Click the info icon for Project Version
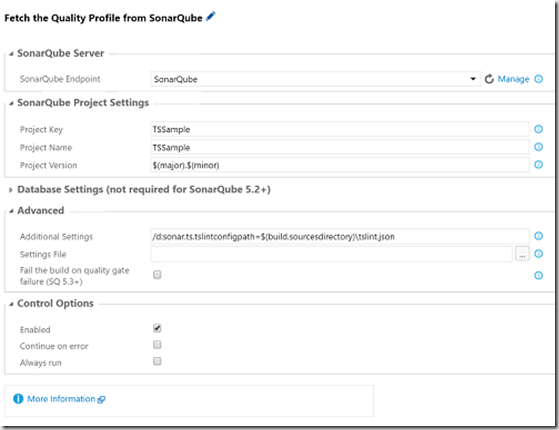The width and height of the screenshot is (559, 430). pyautogui.click(x=539, y=165)
